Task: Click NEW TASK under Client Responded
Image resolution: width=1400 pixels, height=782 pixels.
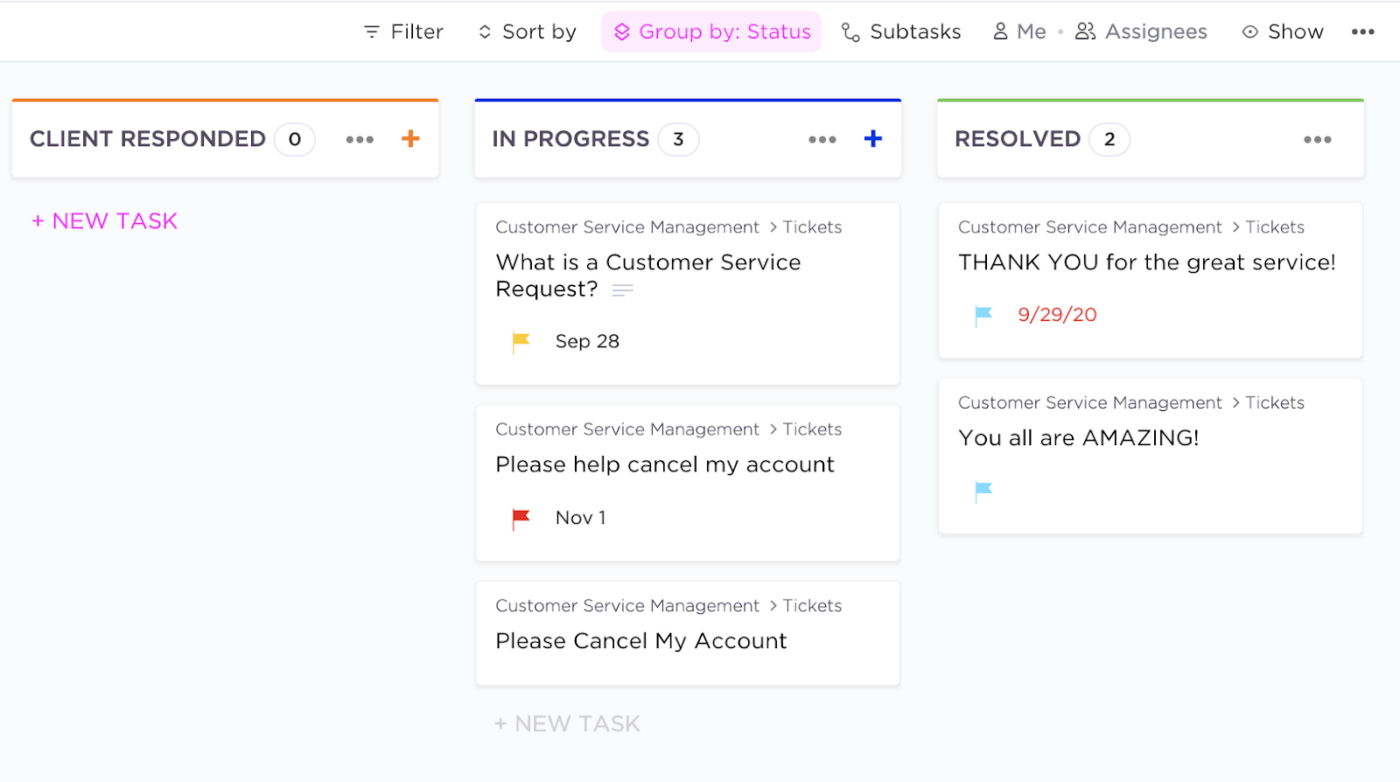Action: click(x=104, y=220)
